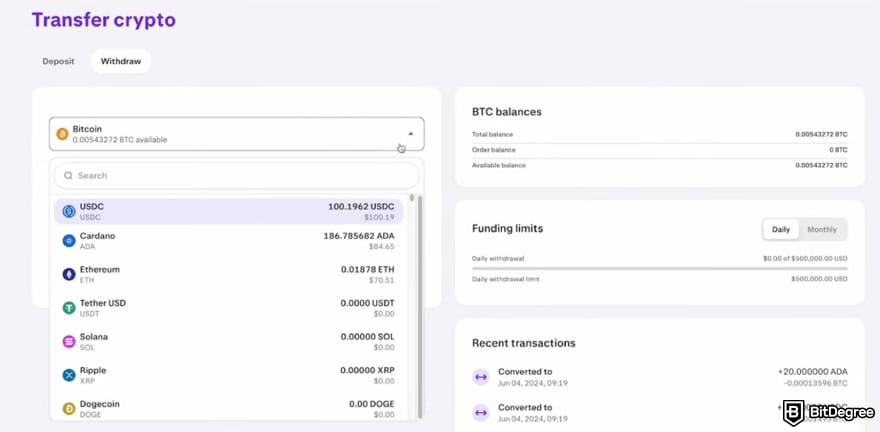
Task: Click the Ripple XRP coin icon
Action: point(69,375)
